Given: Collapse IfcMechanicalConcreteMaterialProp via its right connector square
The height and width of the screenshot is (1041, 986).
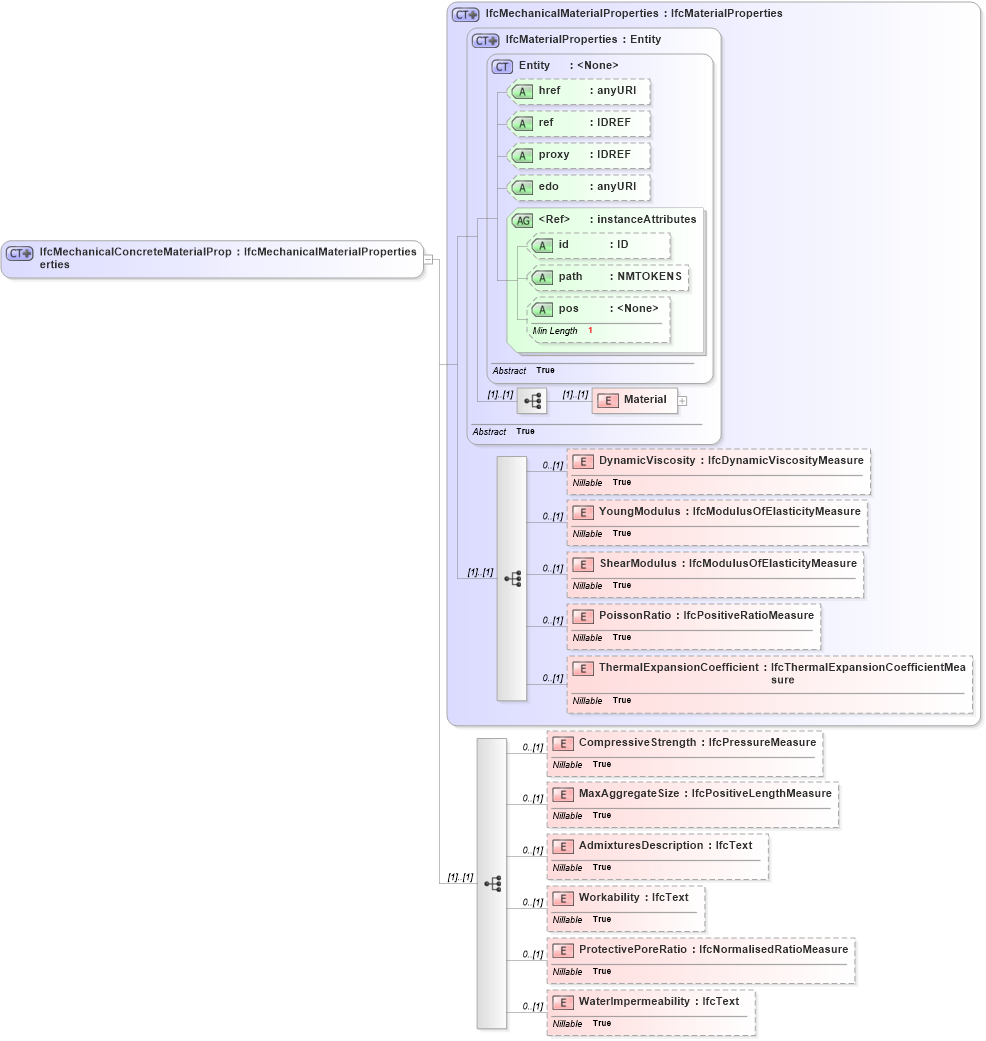Looking at the screenshot, I should (x=428, y=258).
